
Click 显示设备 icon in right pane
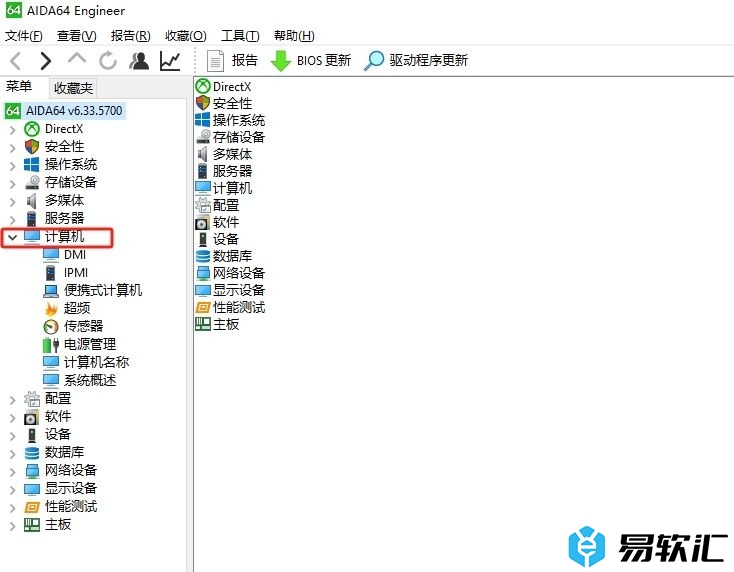[203, 290]
